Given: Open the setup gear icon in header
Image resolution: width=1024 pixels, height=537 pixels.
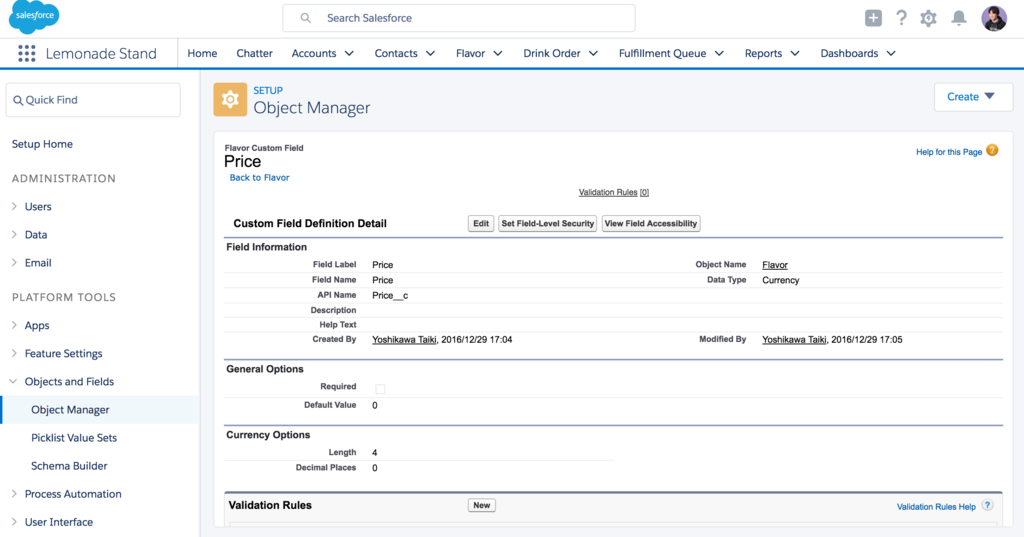Looking at the screenshot, I should (x=928, y=18).
